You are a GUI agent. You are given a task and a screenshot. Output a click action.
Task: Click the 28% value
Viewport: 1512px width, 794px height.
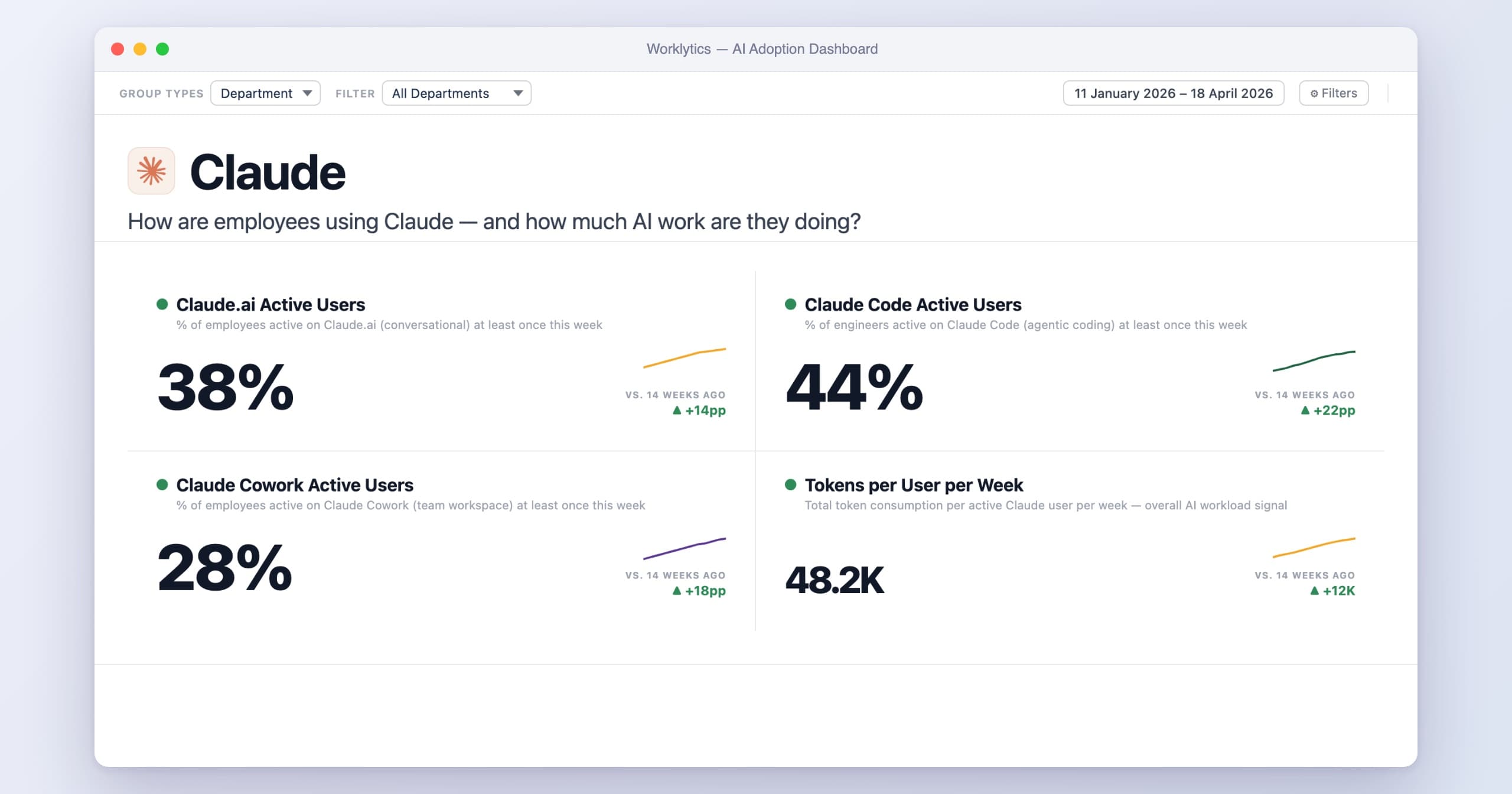(x=224, y=567)
